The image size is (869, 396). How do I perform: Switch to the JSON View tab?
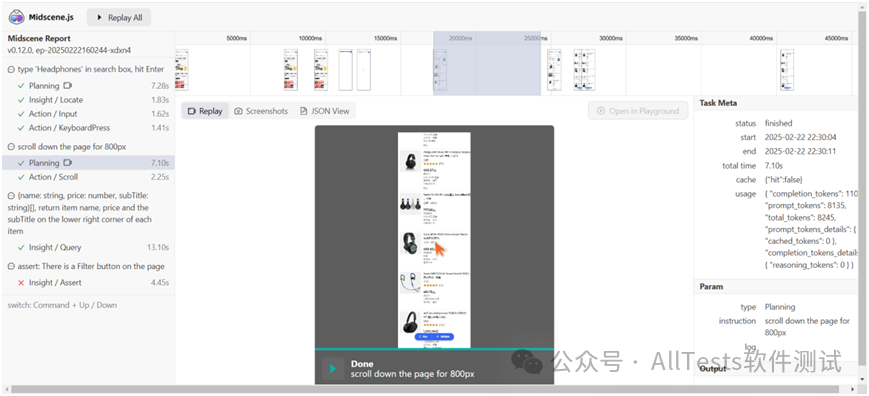click(325, 111)
